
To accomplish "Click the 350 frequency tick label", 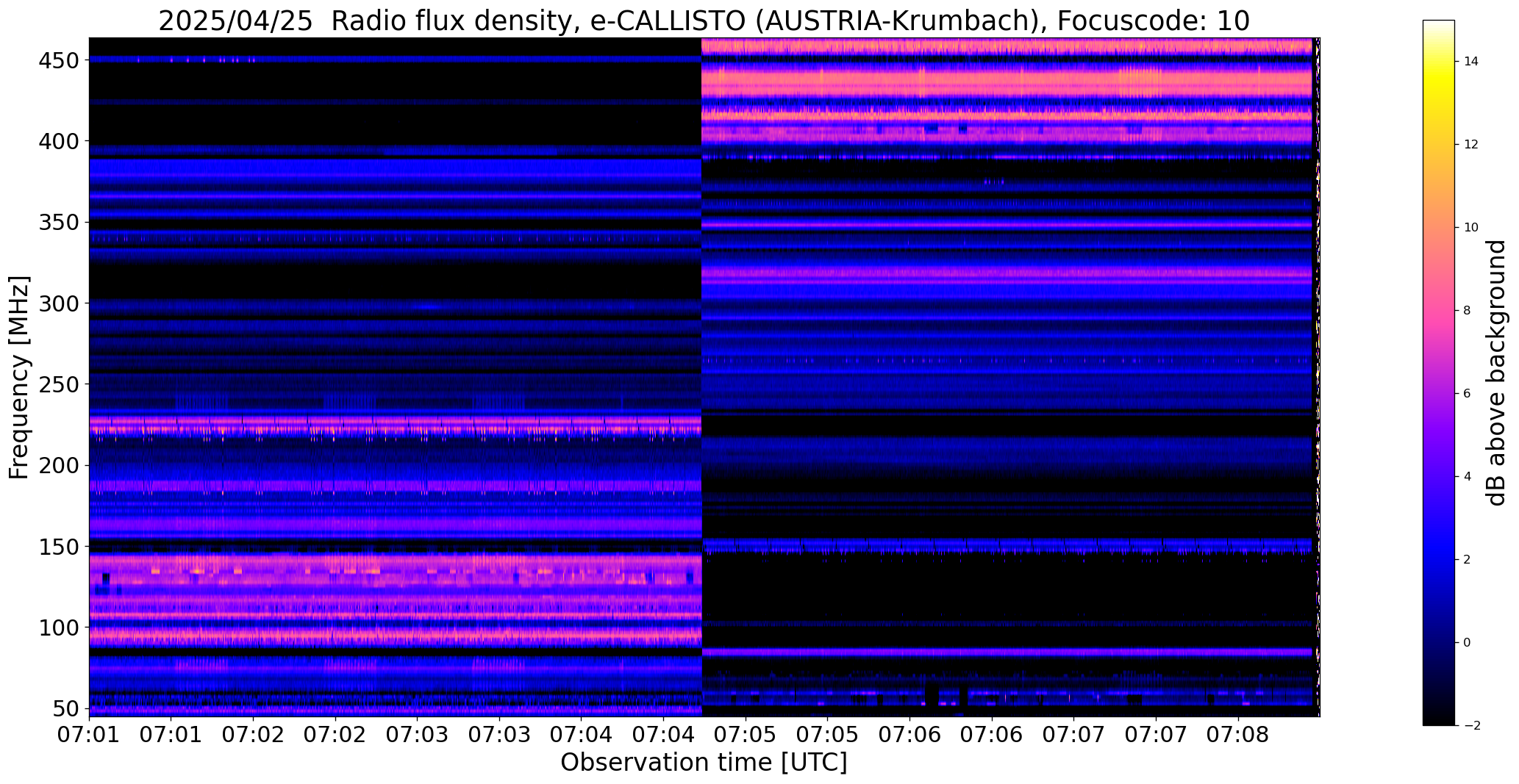I will click(59, 223).
